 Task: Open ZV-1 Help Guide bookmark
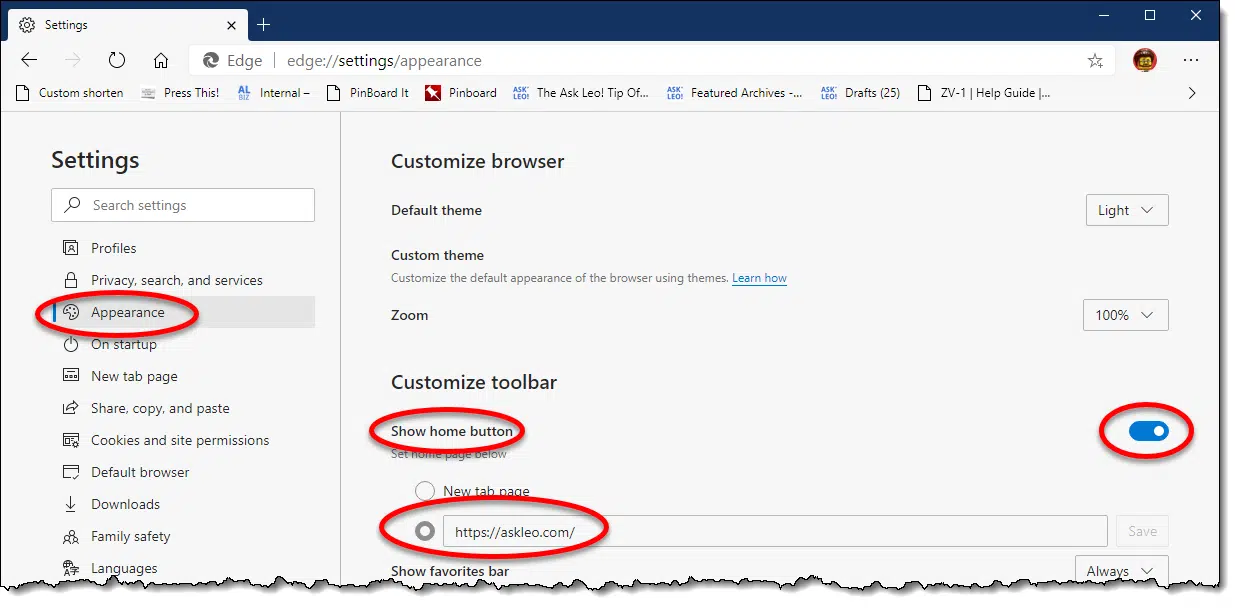click(x=984, y=93)
